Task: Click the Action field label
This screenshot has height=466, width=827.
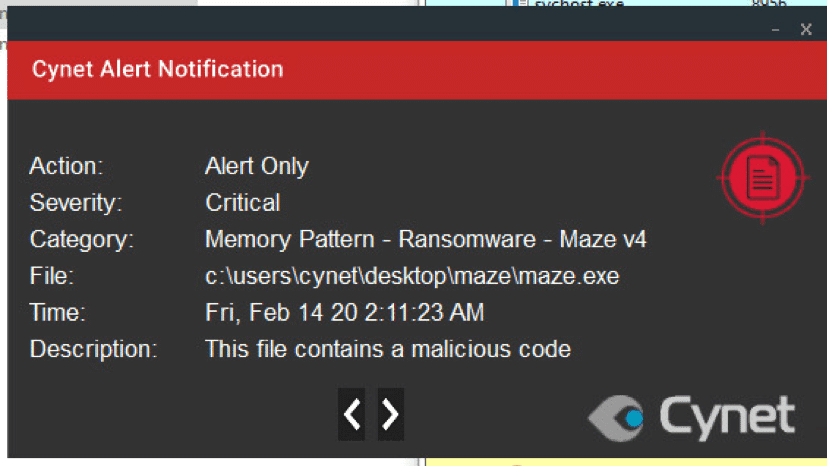Action: [x=66, y=166]
